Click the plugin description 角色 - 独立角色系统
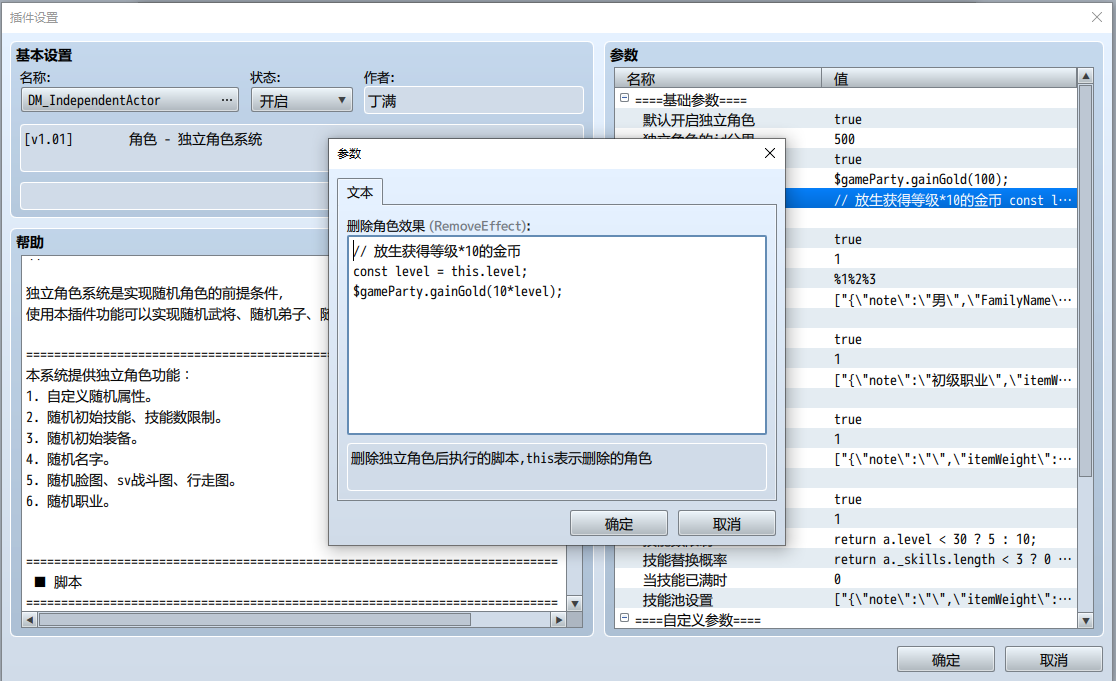 click(195, 139)
